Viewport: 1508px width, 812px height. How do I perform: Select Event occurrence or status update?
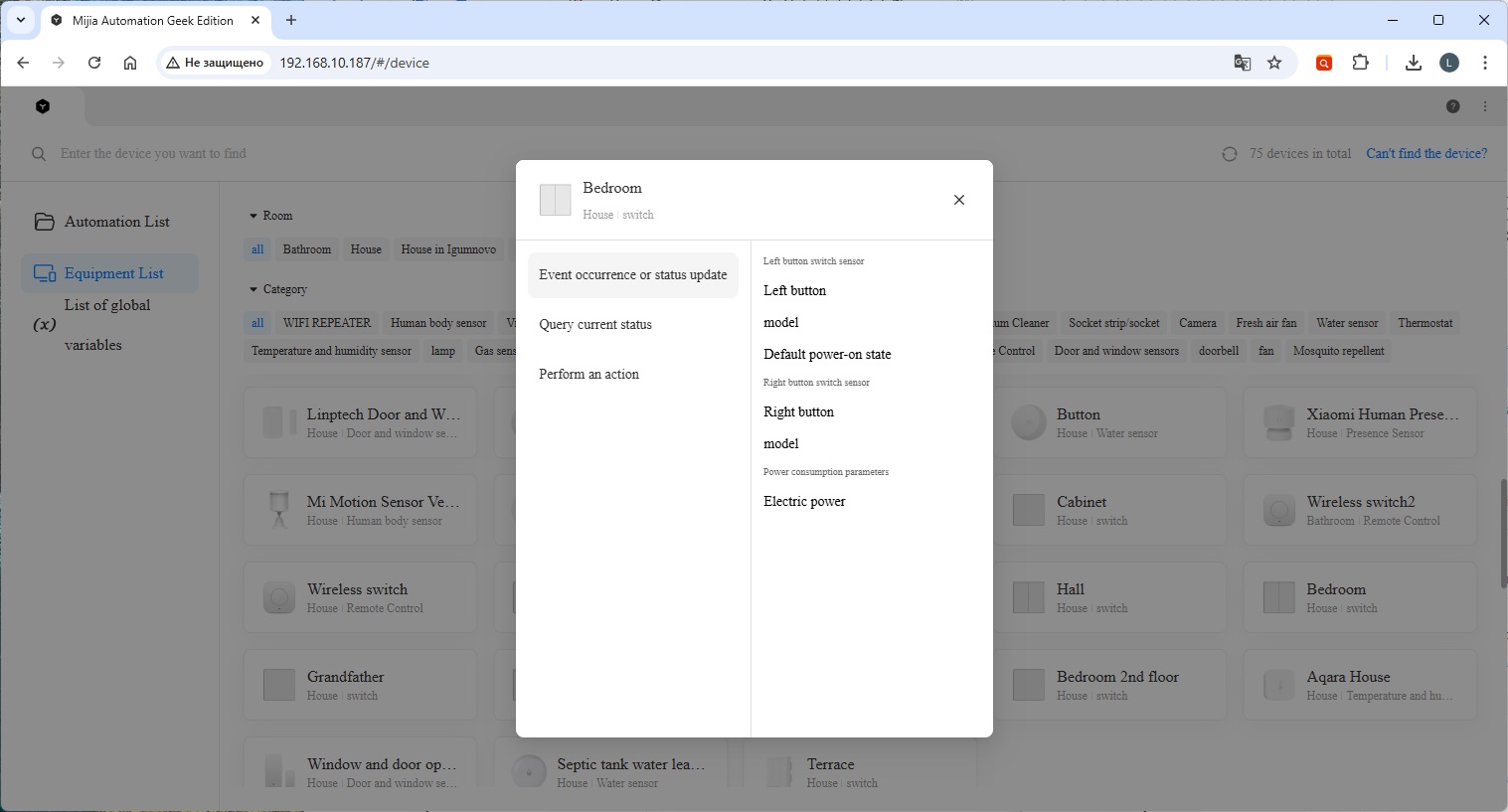[x=633, y=275]
